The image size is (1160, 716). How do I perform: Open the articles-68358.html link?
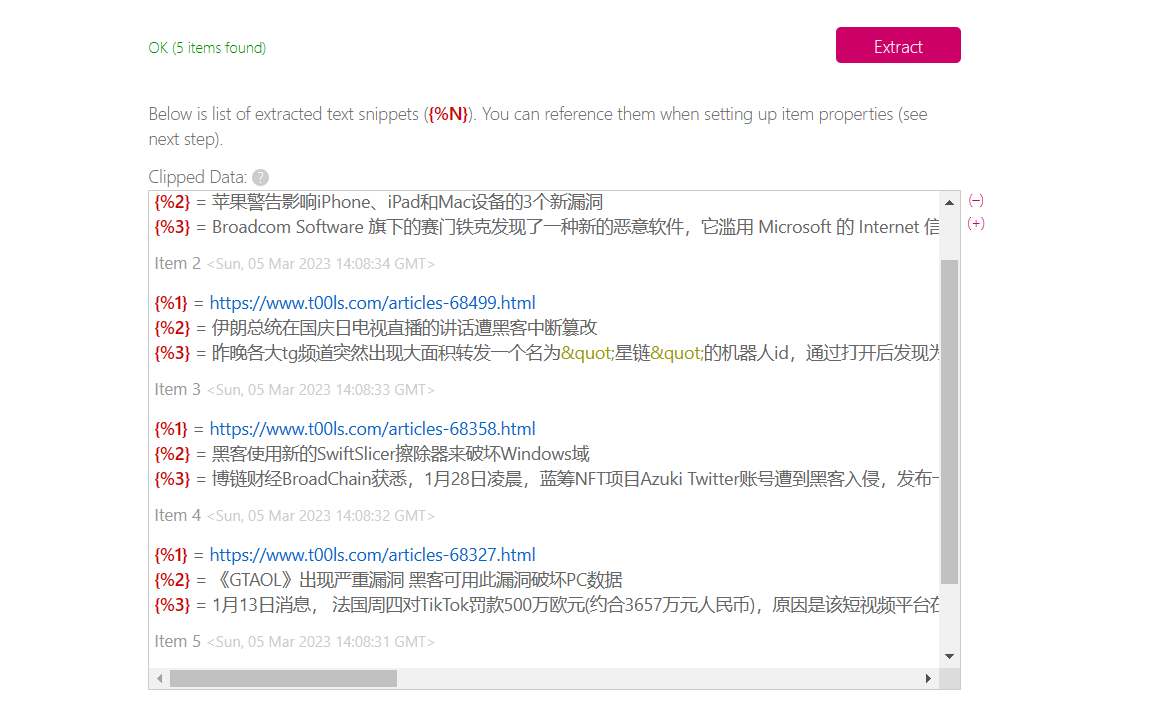click(372, 429)
